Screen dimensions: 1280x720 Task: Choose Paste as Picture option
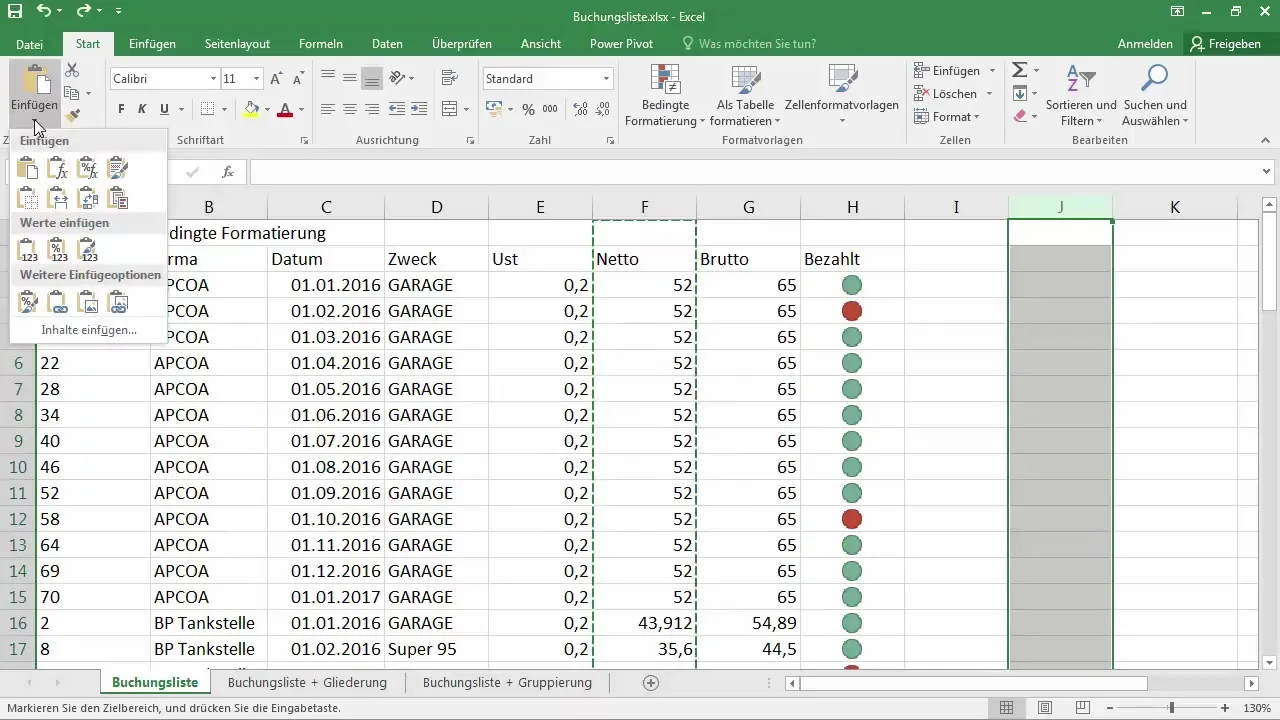tap(88, 302)
